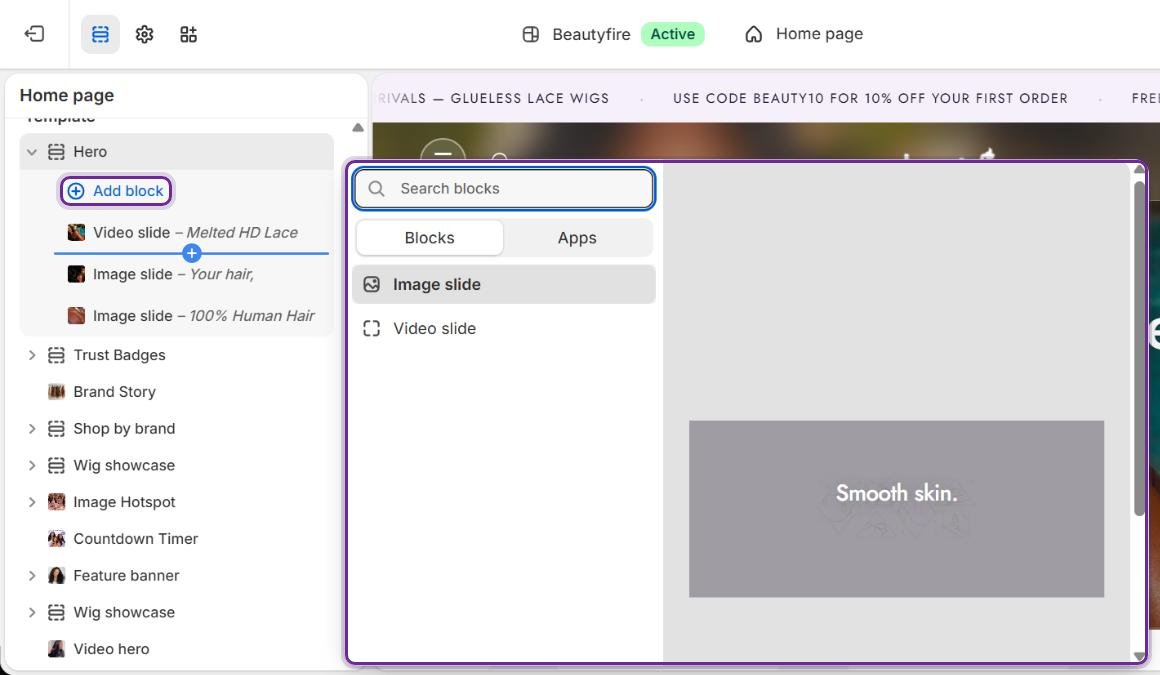Click the Feature banner thumbnail icon
The image size is (1160, 675).
click(56, 576)
